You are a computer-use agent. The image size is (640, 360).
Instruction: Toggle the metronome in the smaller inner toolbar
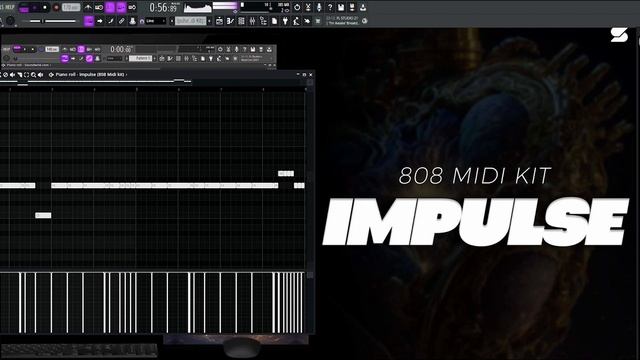tap(65, 49)
